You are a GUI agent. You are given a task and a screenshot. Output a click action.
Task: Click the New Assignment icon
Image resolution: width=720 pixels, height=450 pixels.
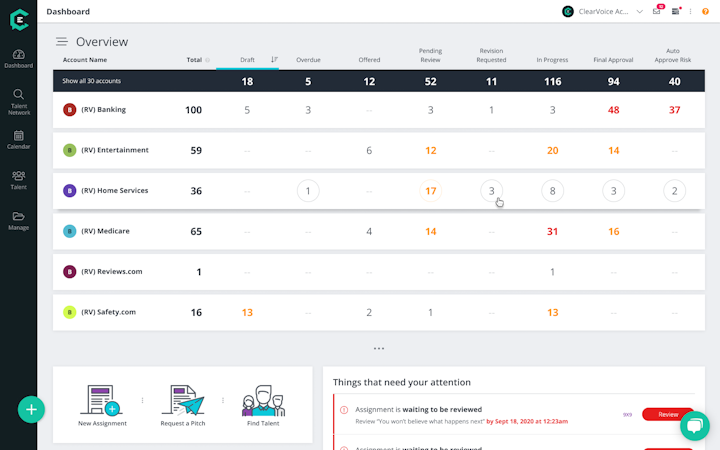click(102, 400)
